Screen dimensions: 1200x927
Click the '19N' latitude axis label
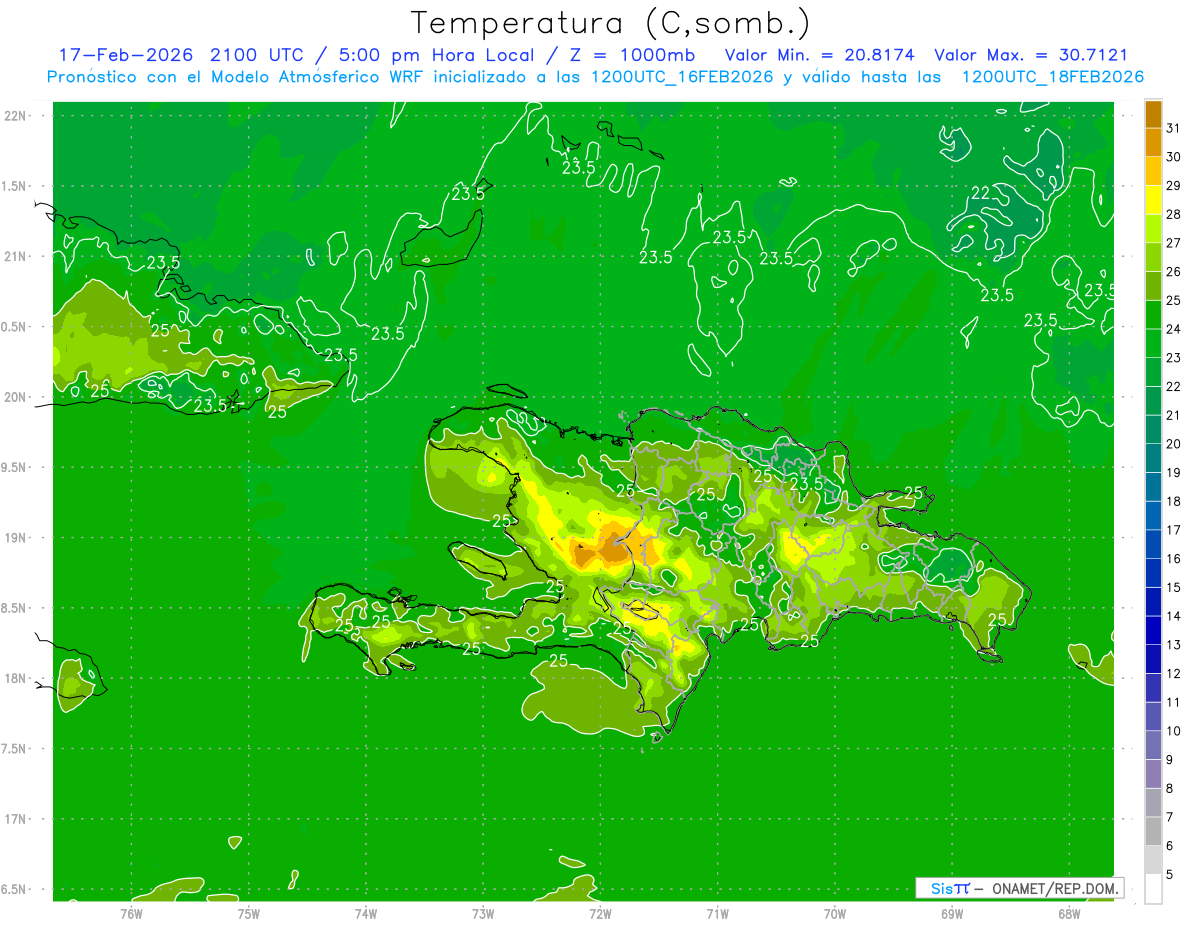[x=16, y=537]
